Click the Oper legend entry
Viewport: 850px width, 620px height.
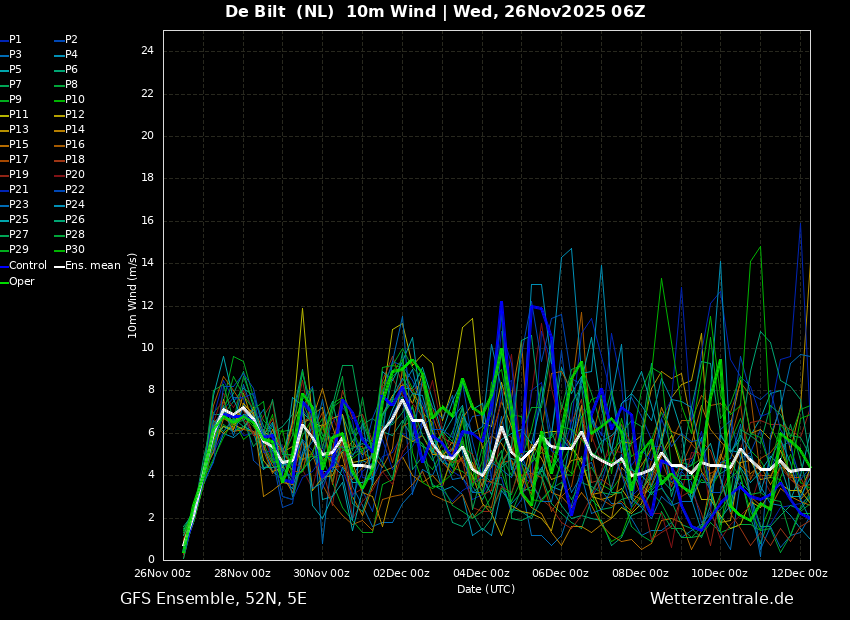(17, 281)
